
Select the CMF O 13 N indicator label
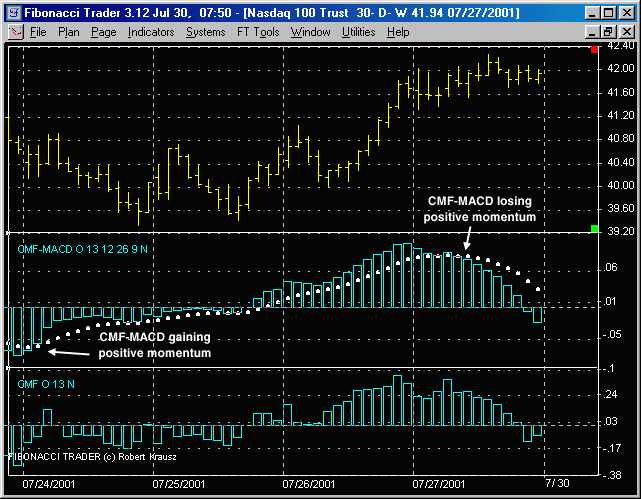click(x=47, y=382)
